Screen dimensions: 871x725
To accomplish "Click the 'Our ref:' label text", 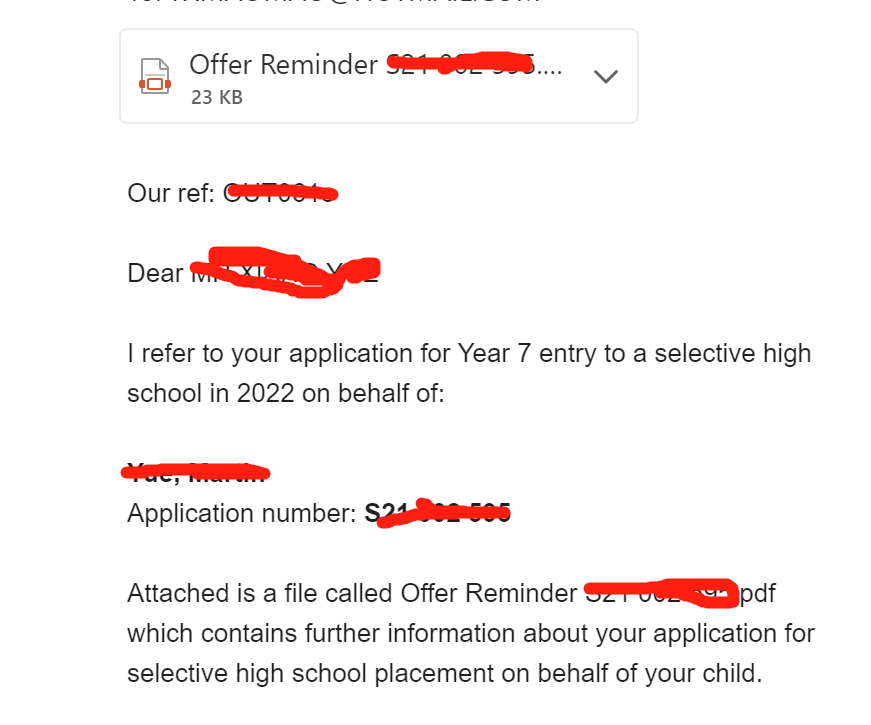I will [171, 193].
